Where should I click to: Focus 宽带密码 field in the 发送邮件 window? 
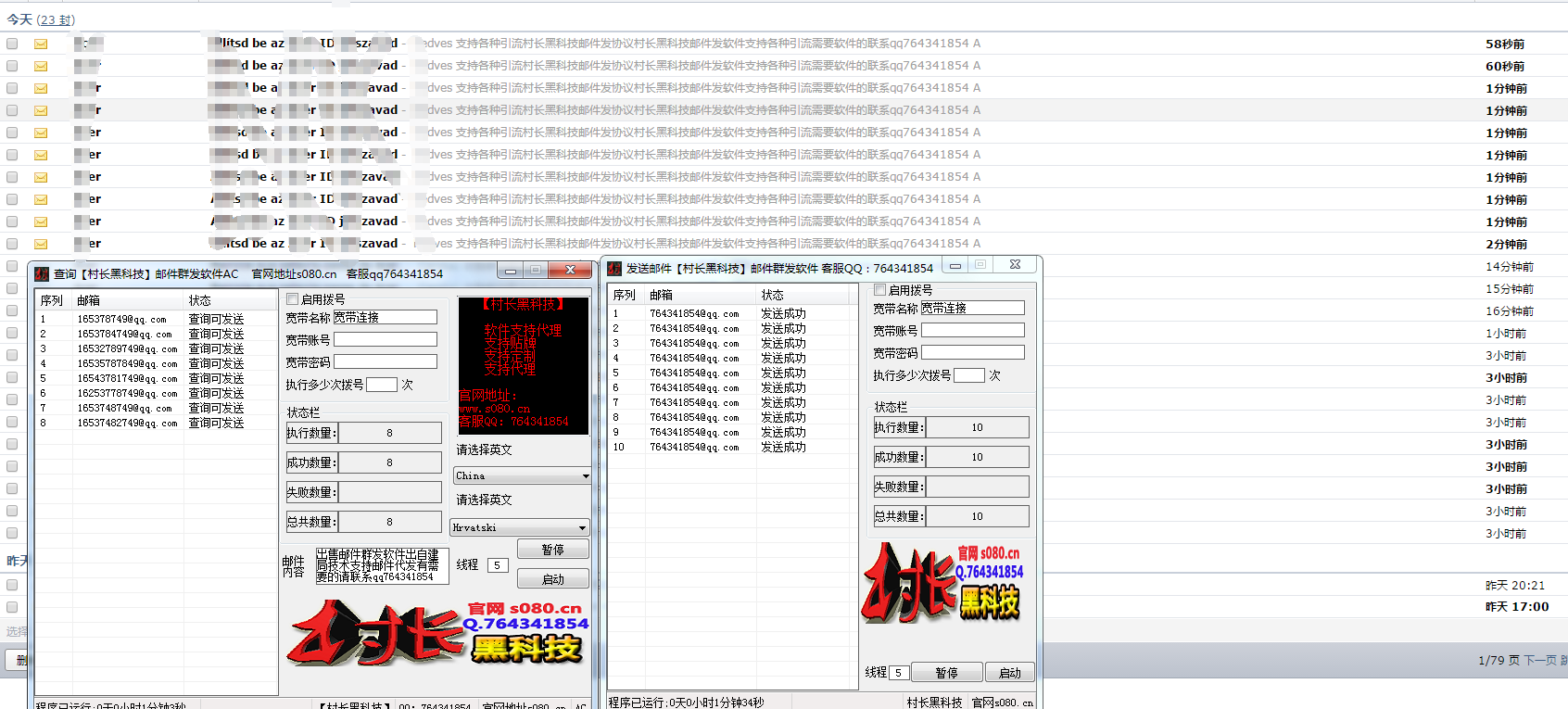coord(972,352)
